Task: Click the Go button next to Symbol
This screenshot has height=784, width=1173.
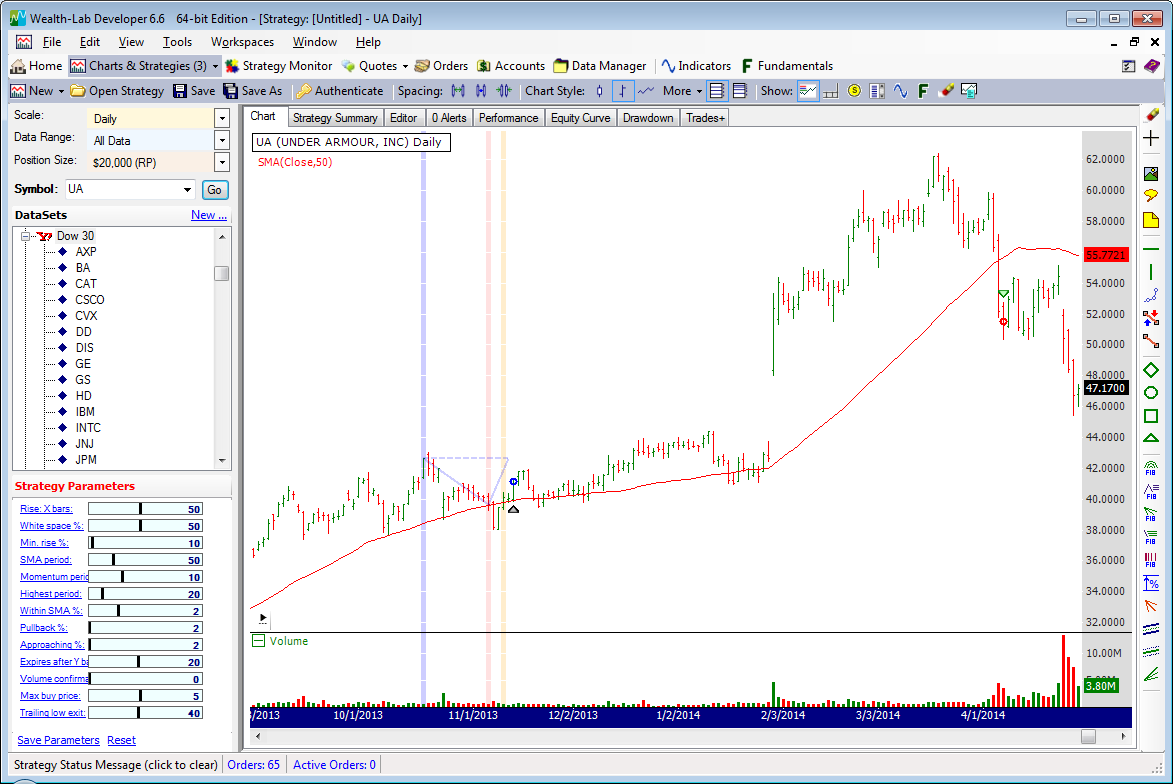Action: click(214, 190)
